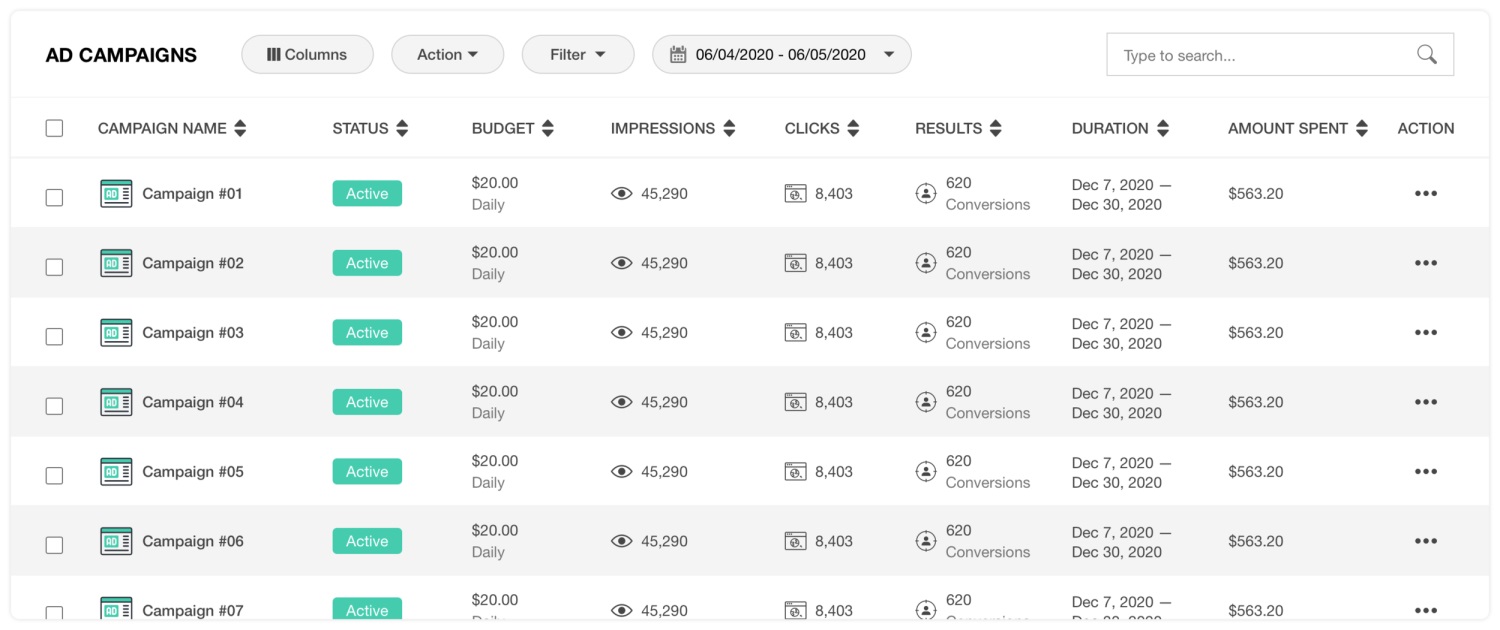
Task: Open the three-dot menu for Campaign #01
Action: (x=1426, y=194)
